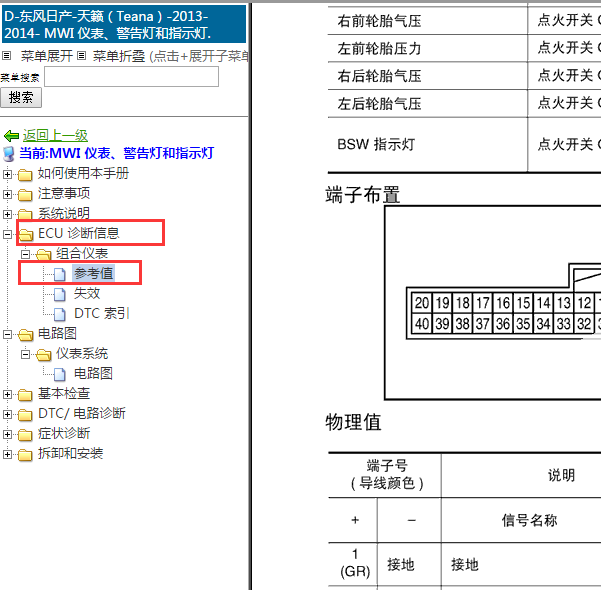Image resolution: width=601 pixels, height=590 pixels.
Task: Open the 注意事项 tree item
Action: coord(64,194)
